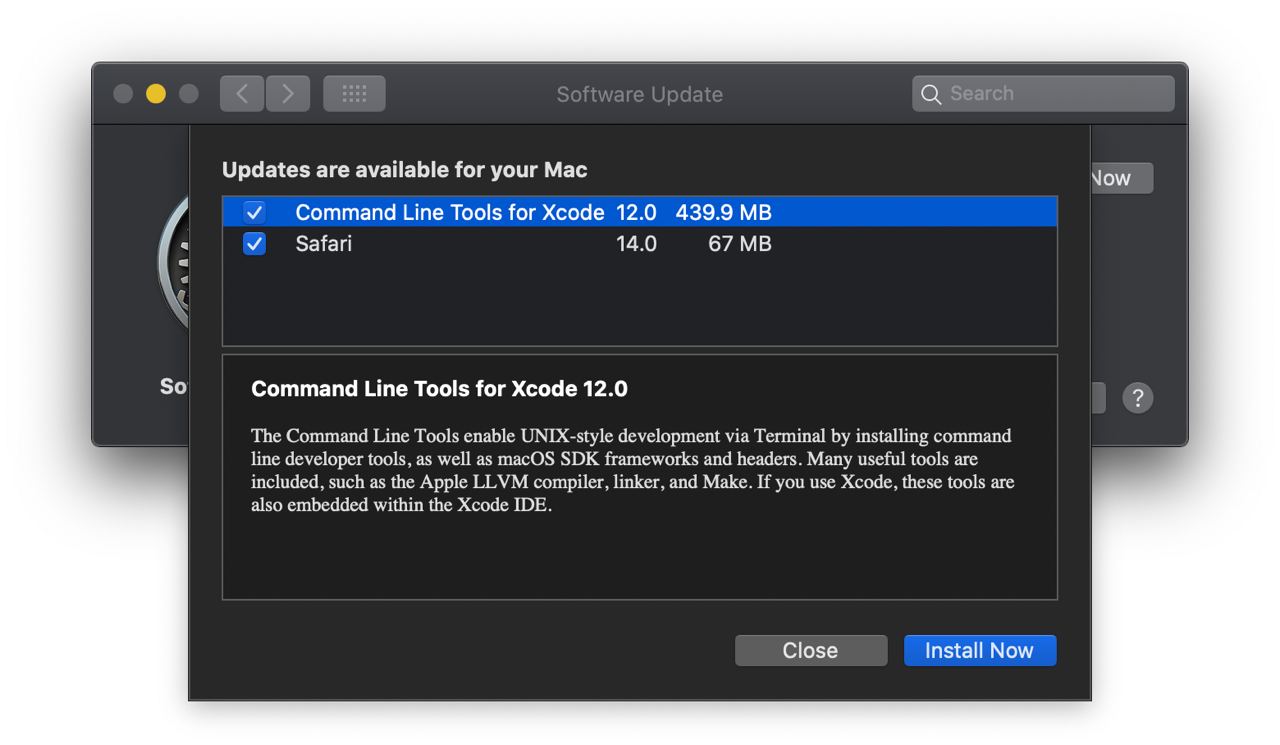Click the 439.9 MB size value

coord(724,212)
